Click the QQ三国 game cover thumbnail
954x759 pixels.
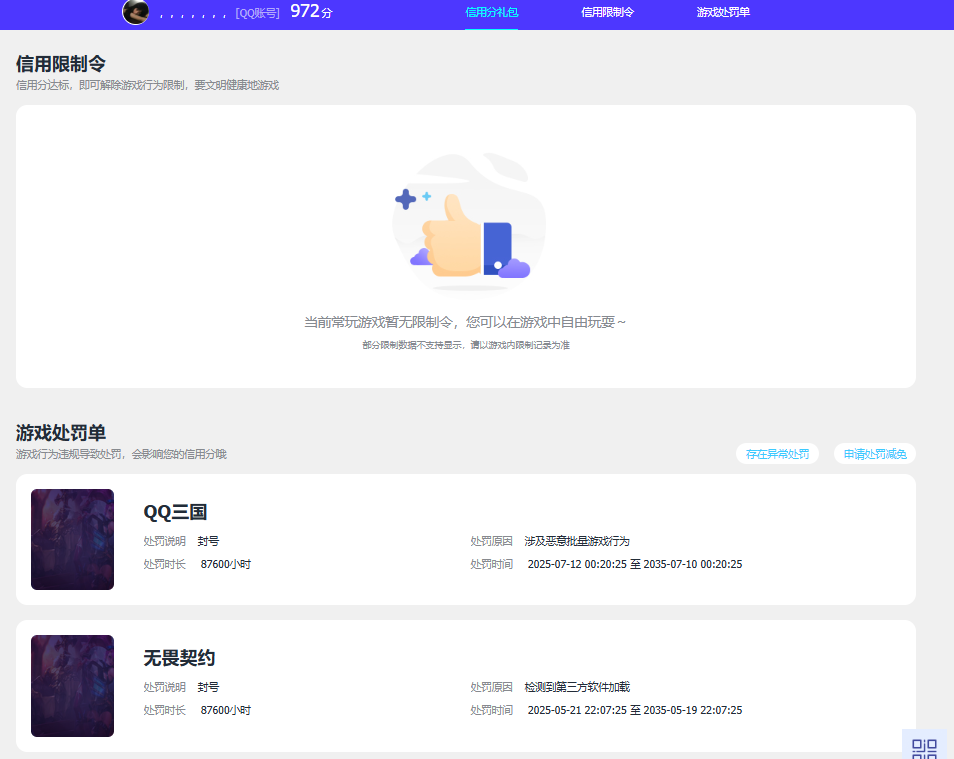[x=72, y=540]
